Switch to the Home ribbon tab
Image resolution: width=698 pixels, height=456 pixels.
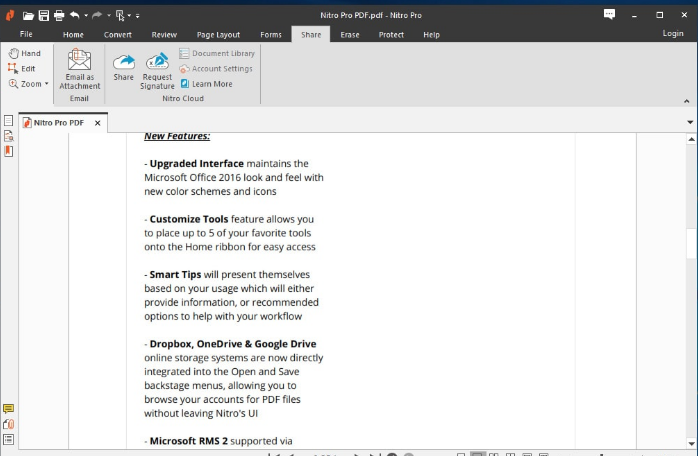73,35
